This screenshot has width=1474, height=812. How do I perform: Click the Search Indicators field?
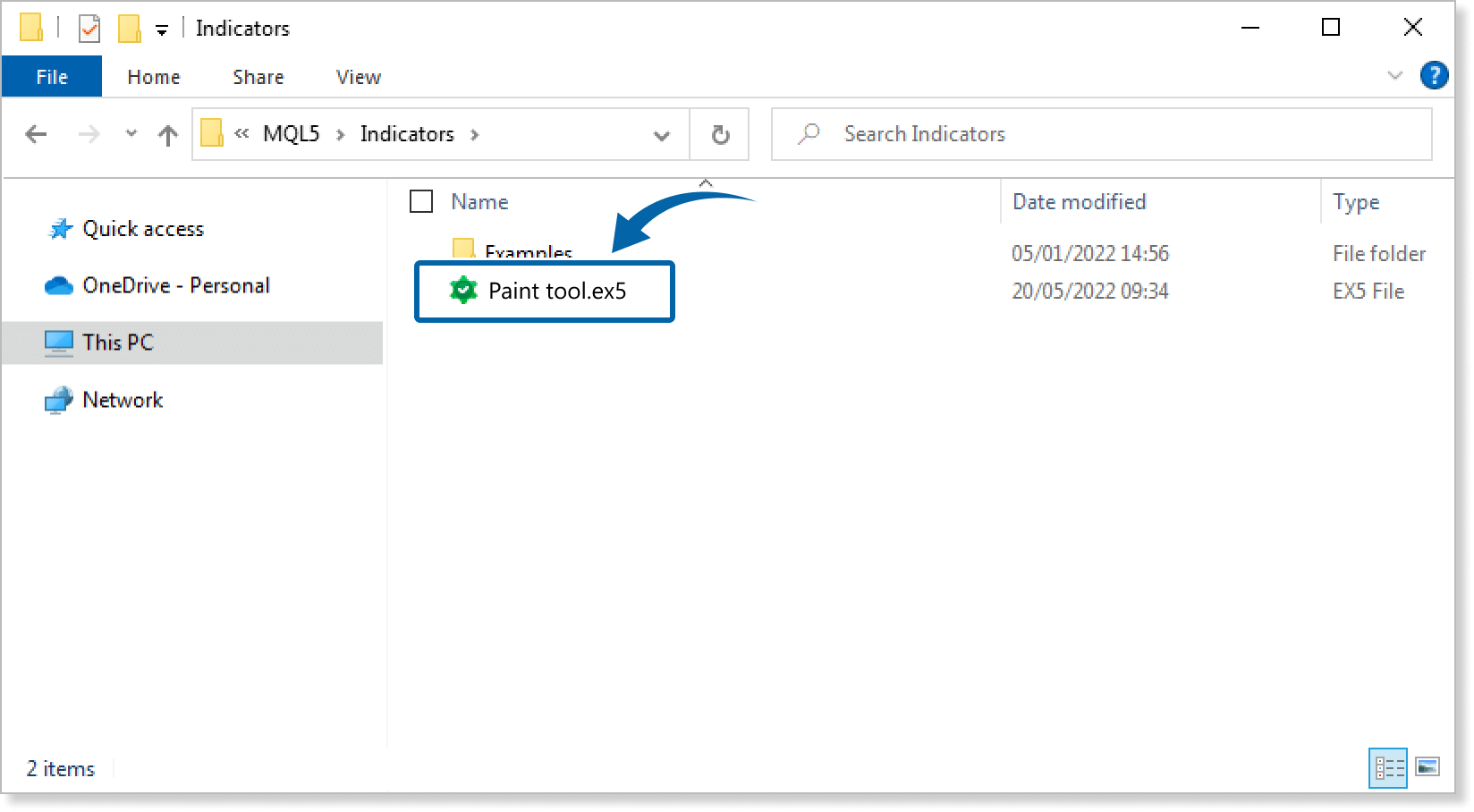click(x=1118, y=134)
